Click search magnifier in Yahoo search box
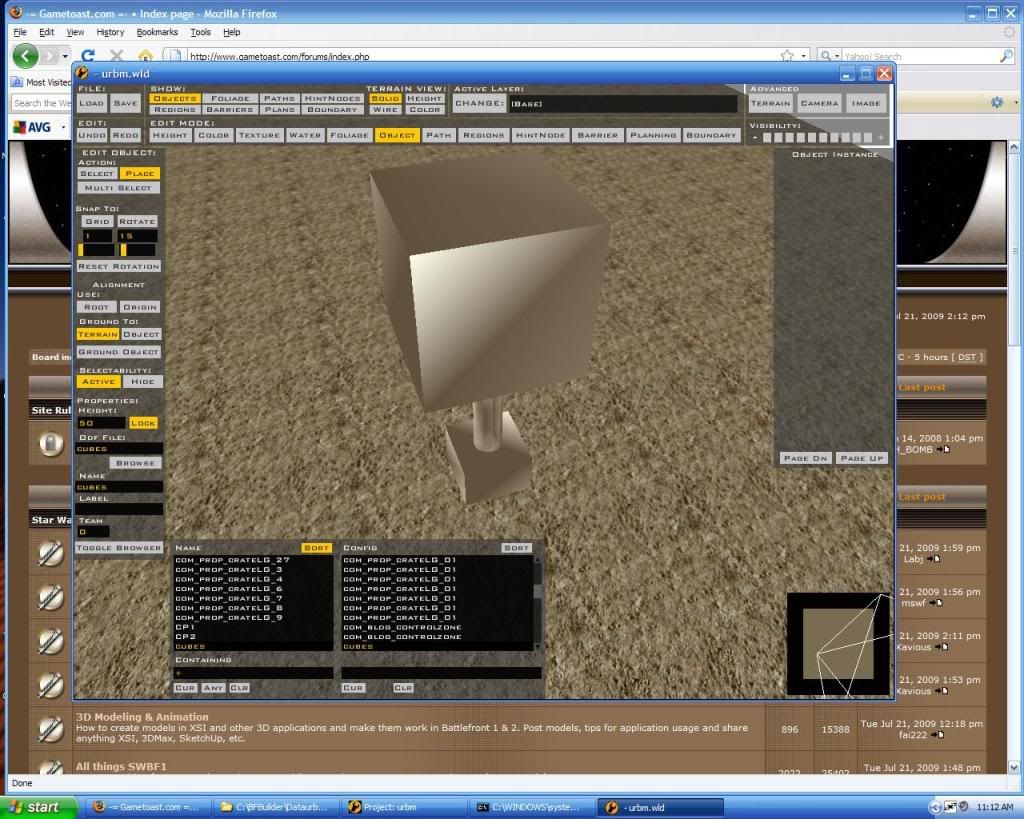1024x819 pixels. tap(1006, 56)
